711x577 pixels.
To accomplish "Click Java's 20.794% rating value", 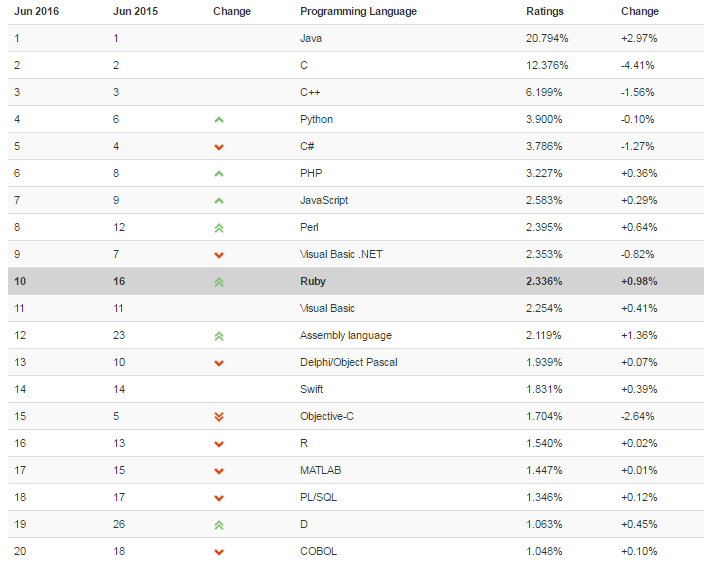I will coord(548,38).
